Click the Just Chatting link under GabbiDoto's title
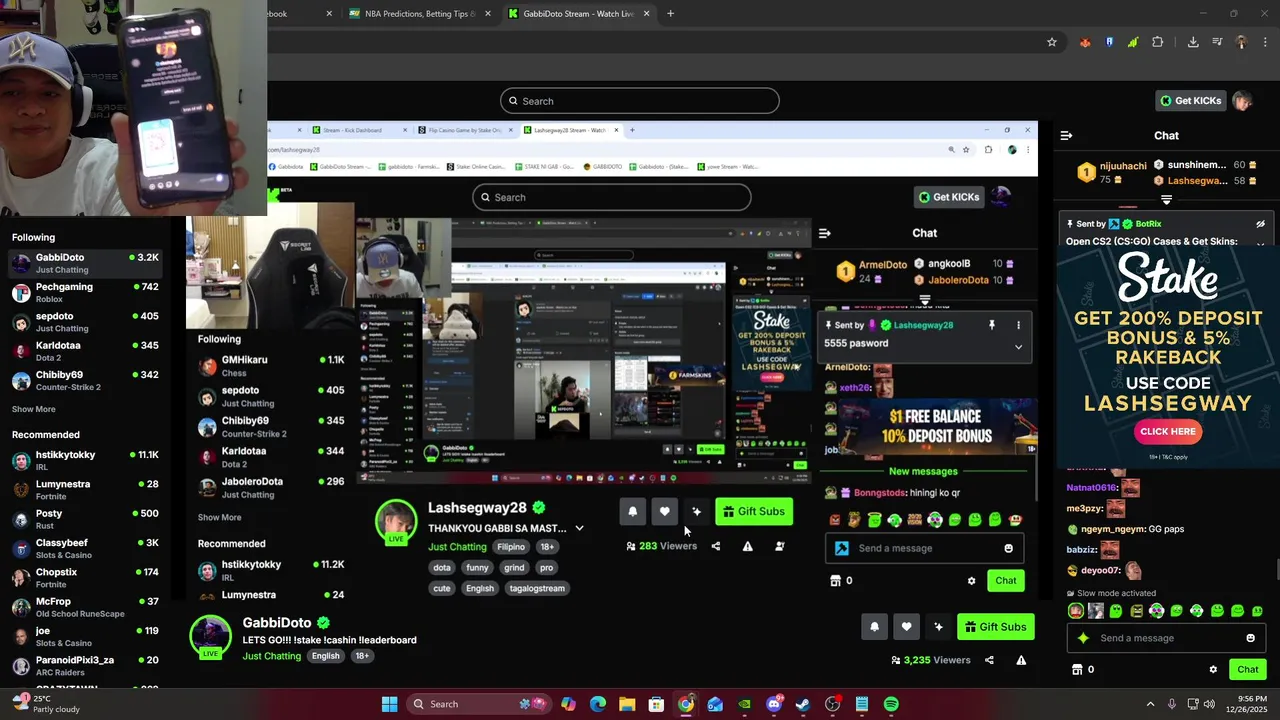1280x720 pixels. (x=271, y=656)
